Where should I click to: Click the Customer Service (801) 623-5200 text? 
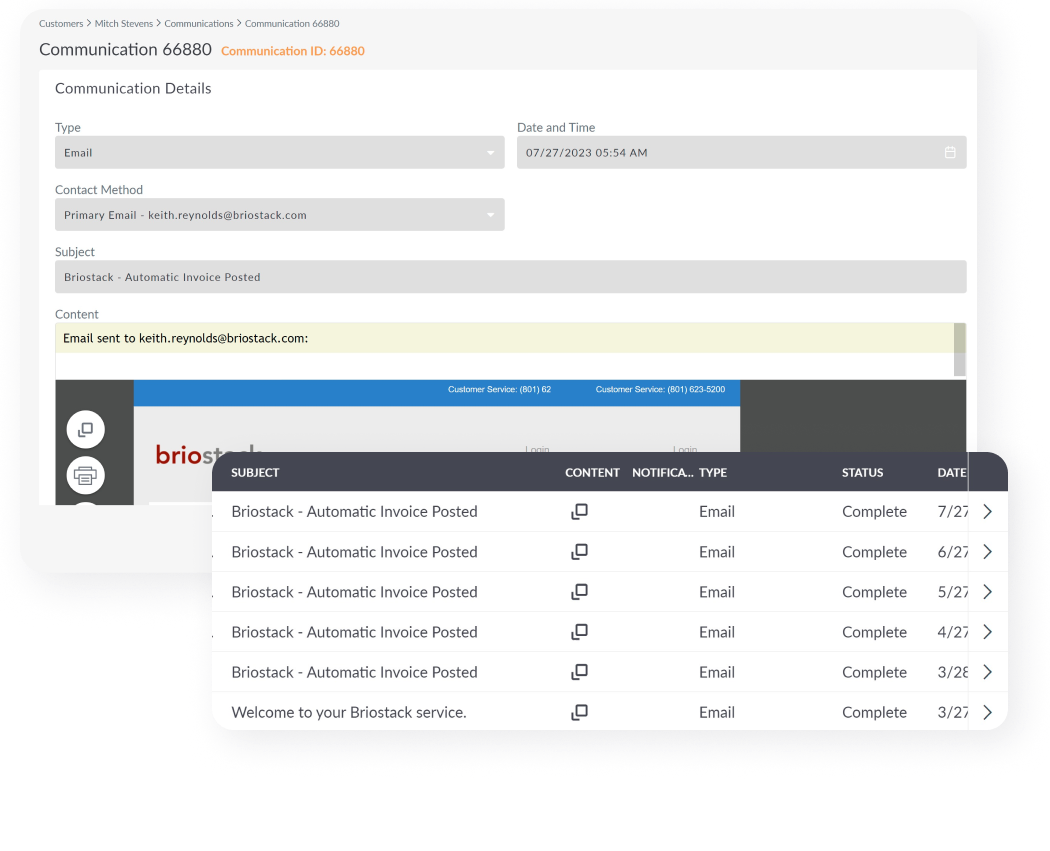click(660, 389)
